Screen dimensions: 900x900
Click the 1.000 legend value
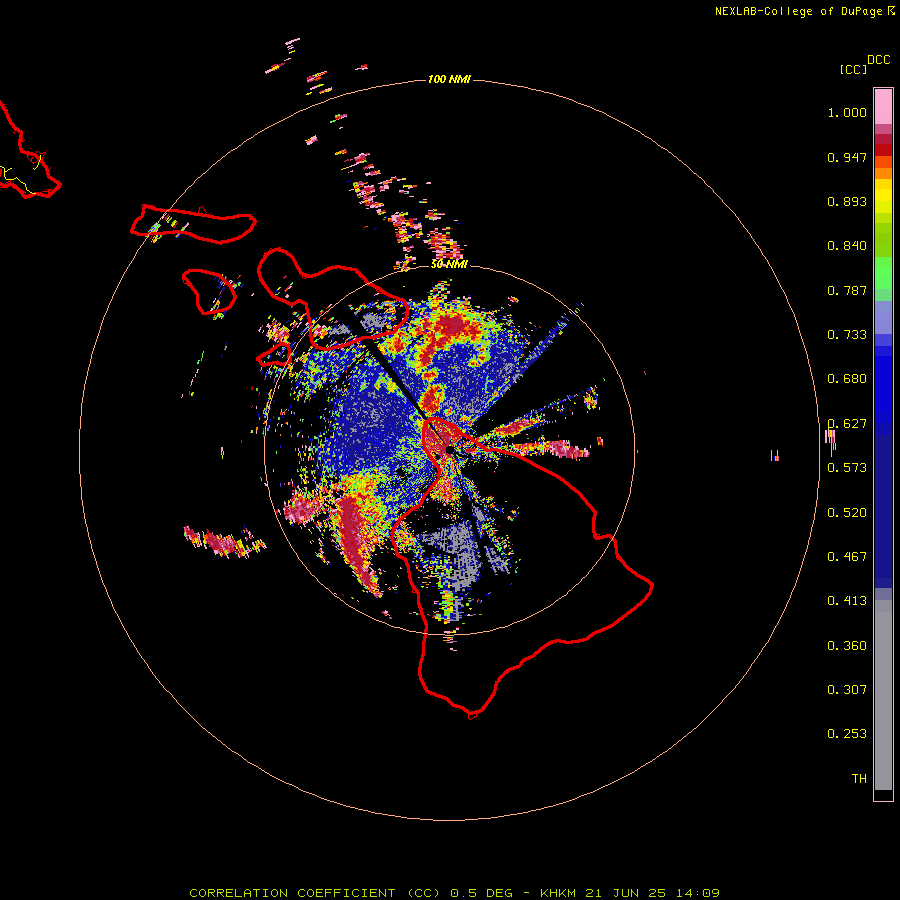tap(847, 112)
